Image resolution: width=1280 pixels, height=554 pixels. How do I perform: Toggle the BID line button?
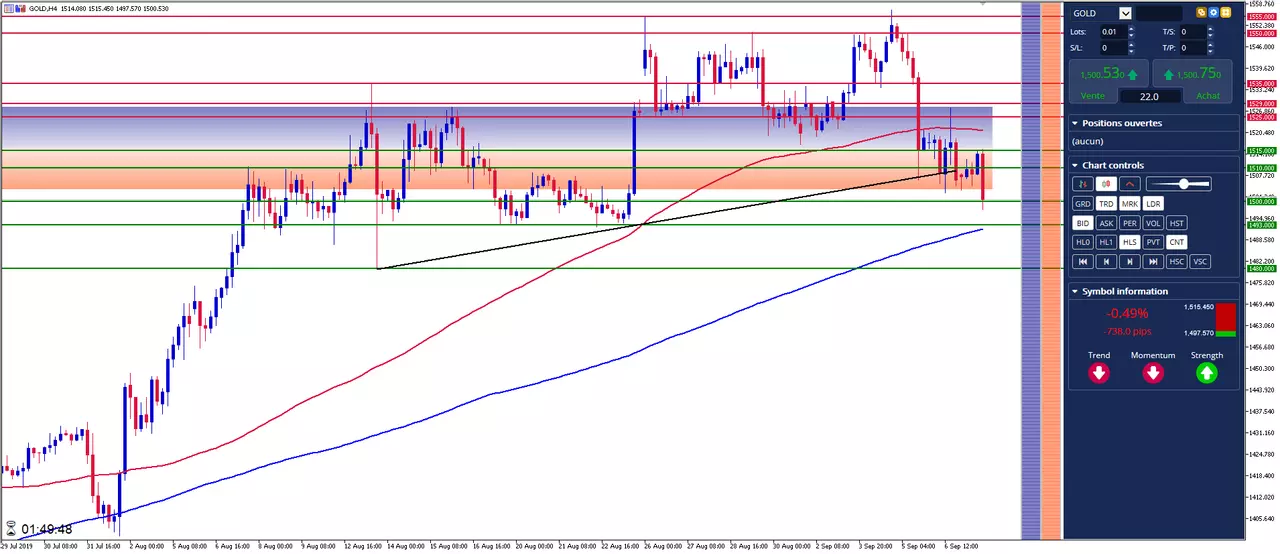pos(1082,223)
